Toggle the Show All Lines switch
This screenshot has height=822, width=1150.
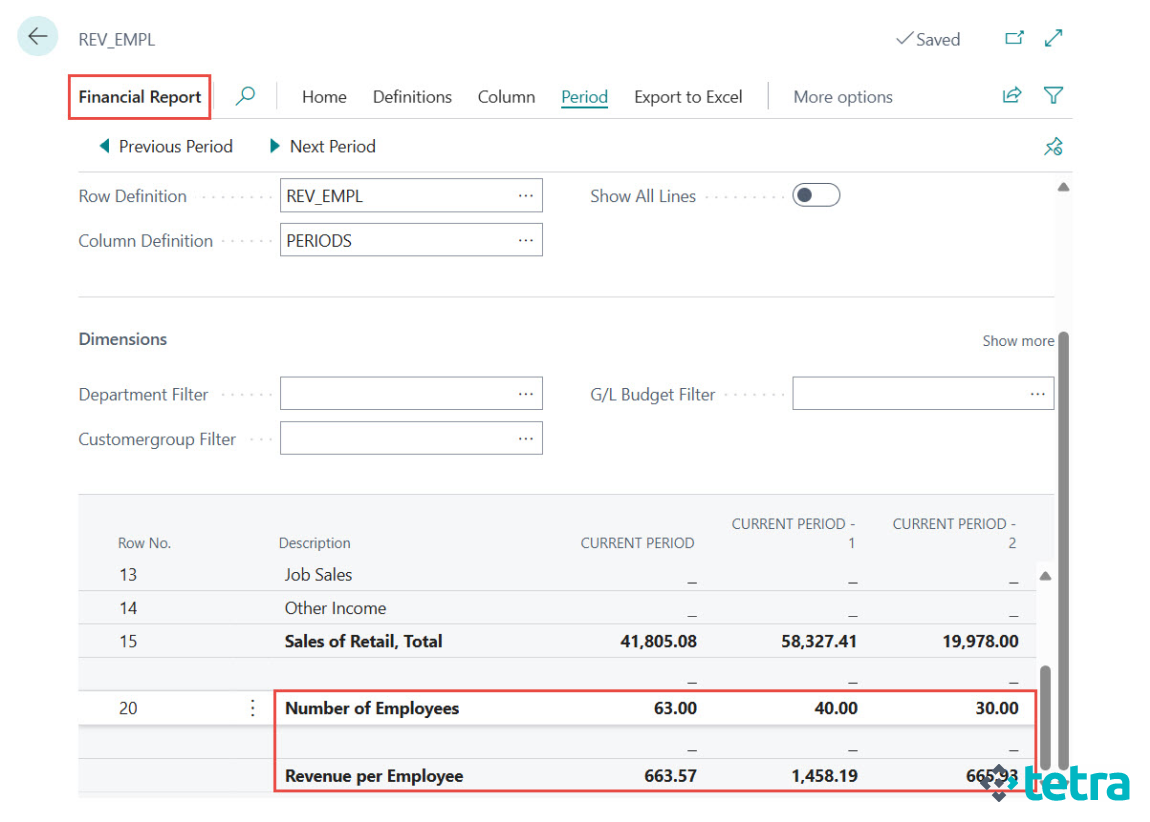(816, 195)
